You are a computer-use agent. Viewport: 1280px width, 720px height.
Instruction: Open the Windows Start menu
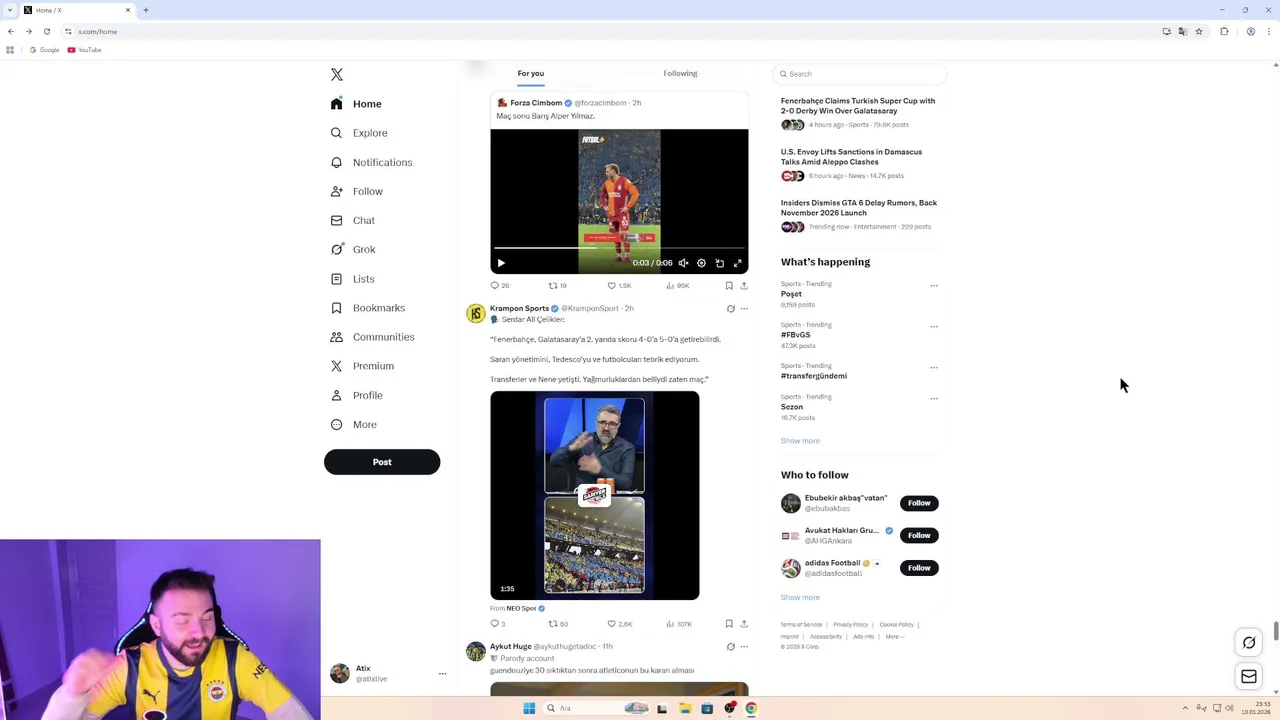529,708
